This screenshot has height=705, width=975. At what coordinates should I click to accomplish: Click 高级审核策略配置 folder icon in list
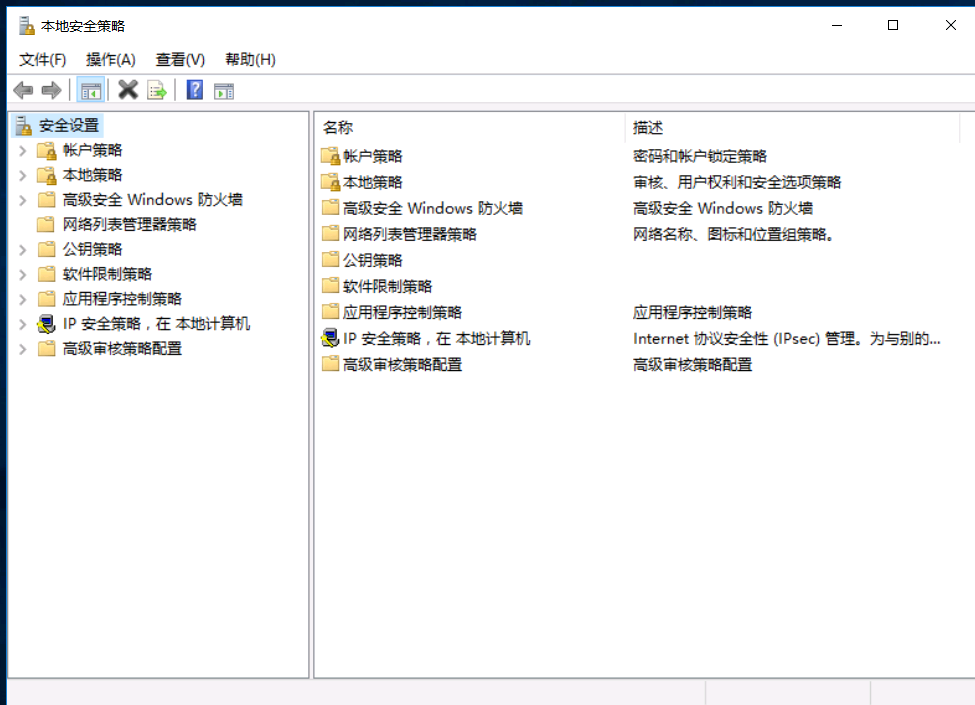coord(330,364)
